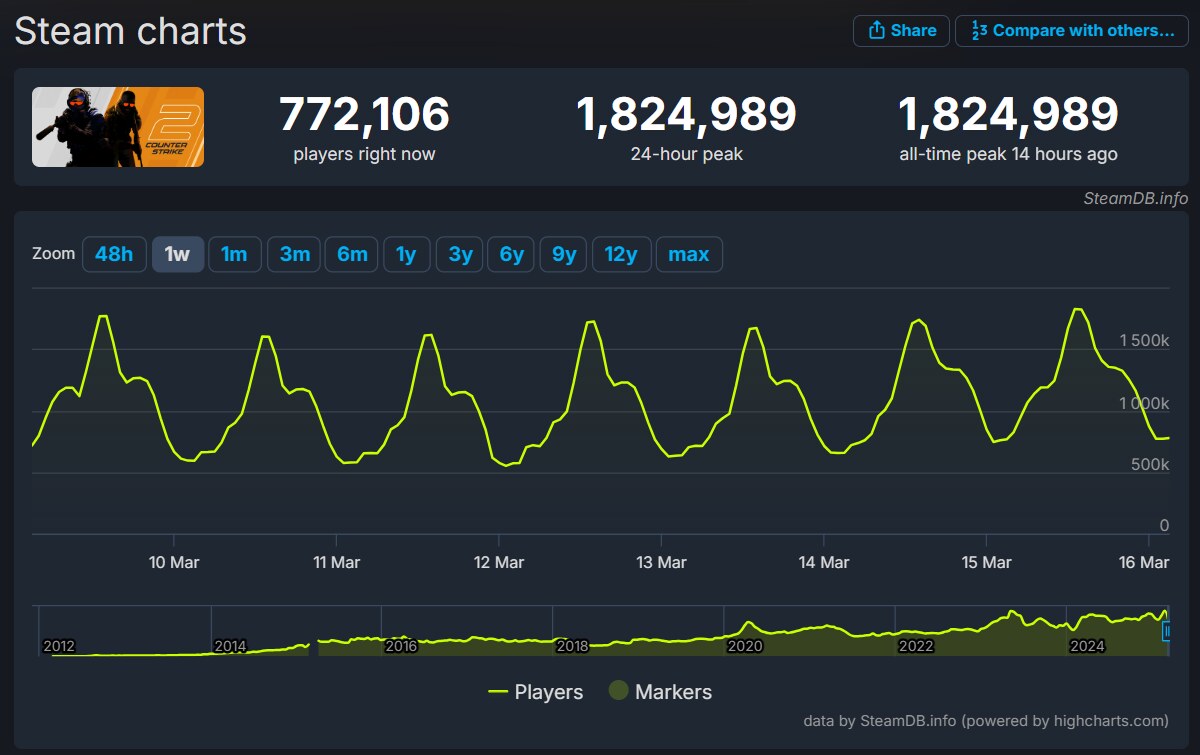Set chart zoom to 1y
1200x755 pixels.
[406, 254]
